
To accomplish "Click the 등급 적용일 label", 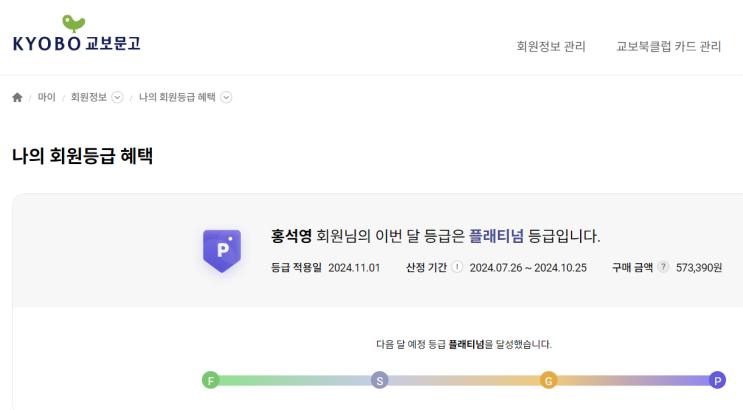I will pyautogui.click(x=296, y=268).
